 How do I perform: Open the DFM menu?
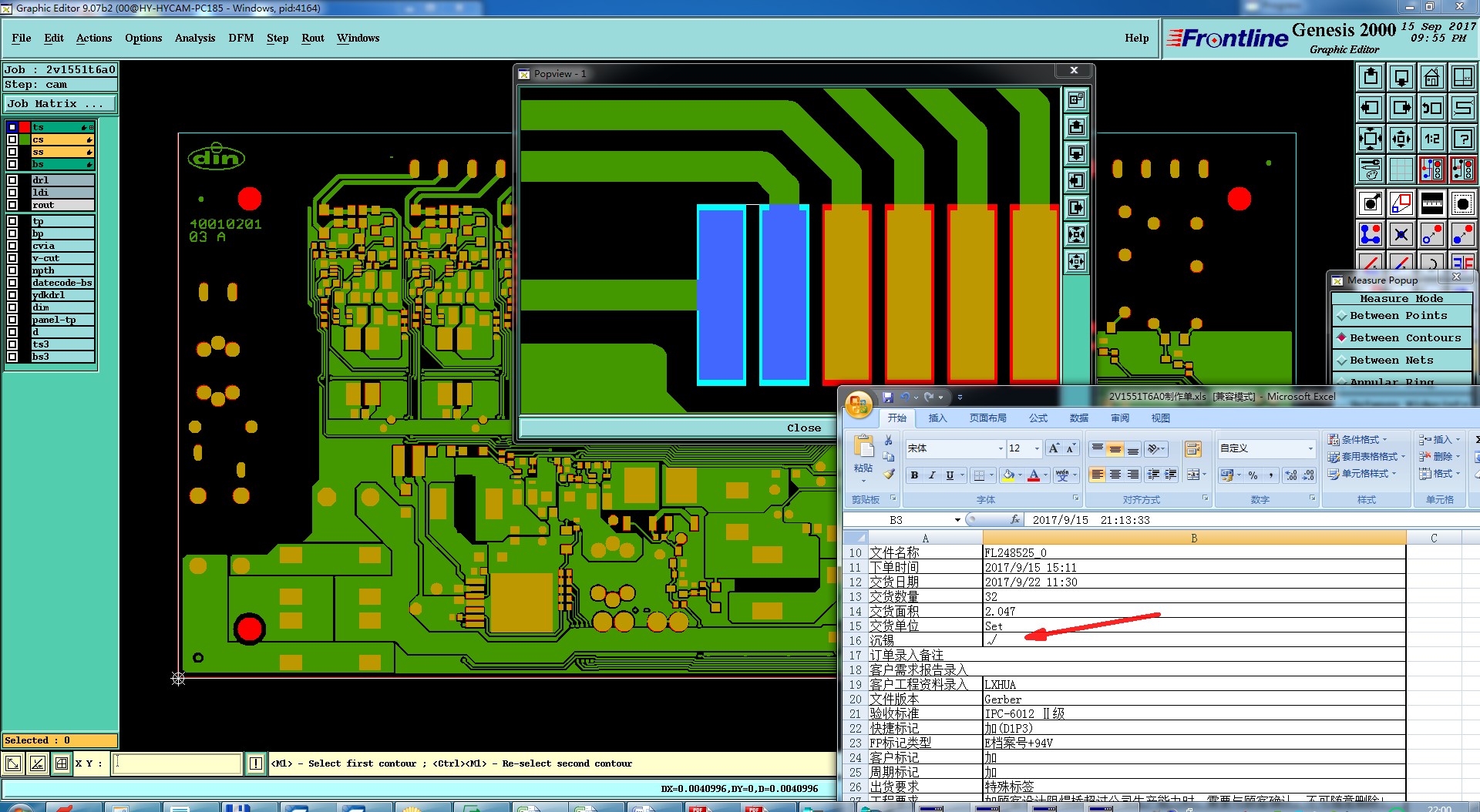[241, 38]
